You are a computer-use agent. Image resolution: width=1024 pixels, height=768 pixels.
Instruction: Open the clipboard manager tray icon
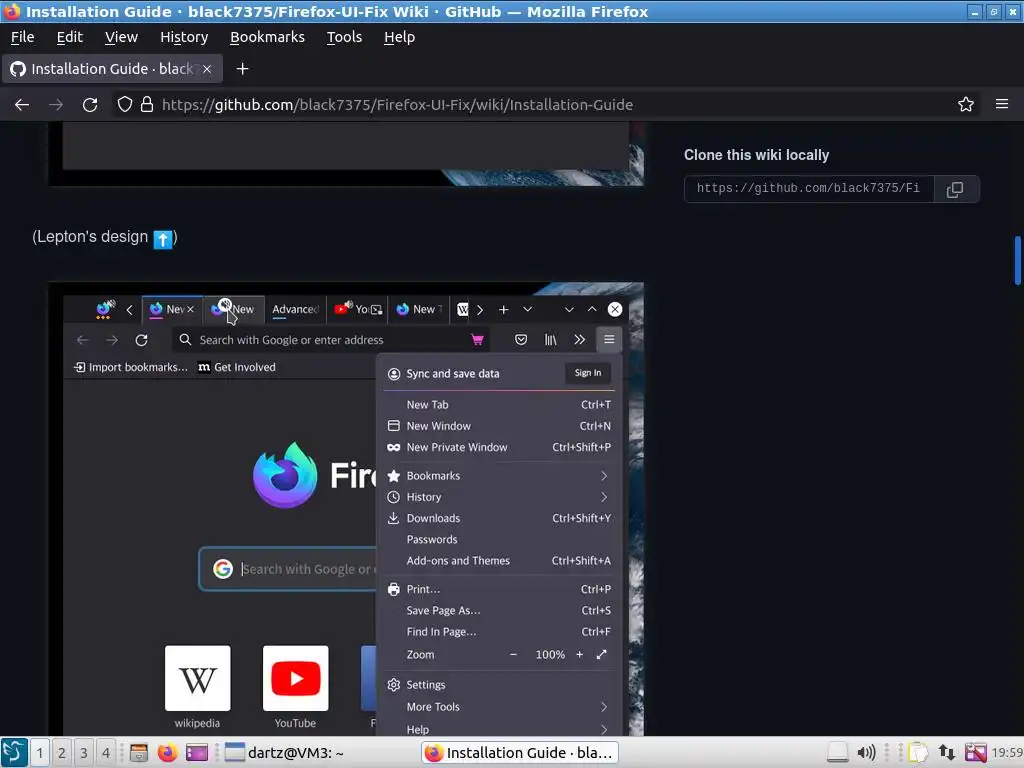[x=918, y=752]
